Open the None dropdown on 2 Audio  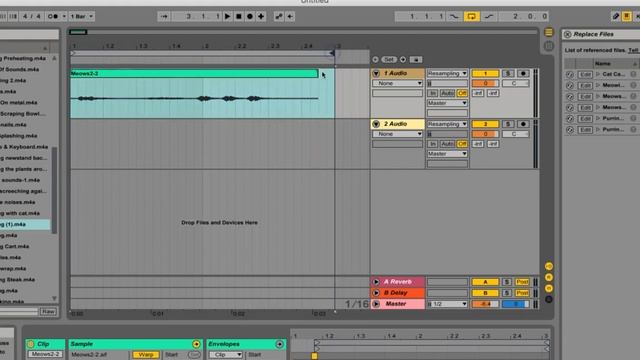[397, 134]
